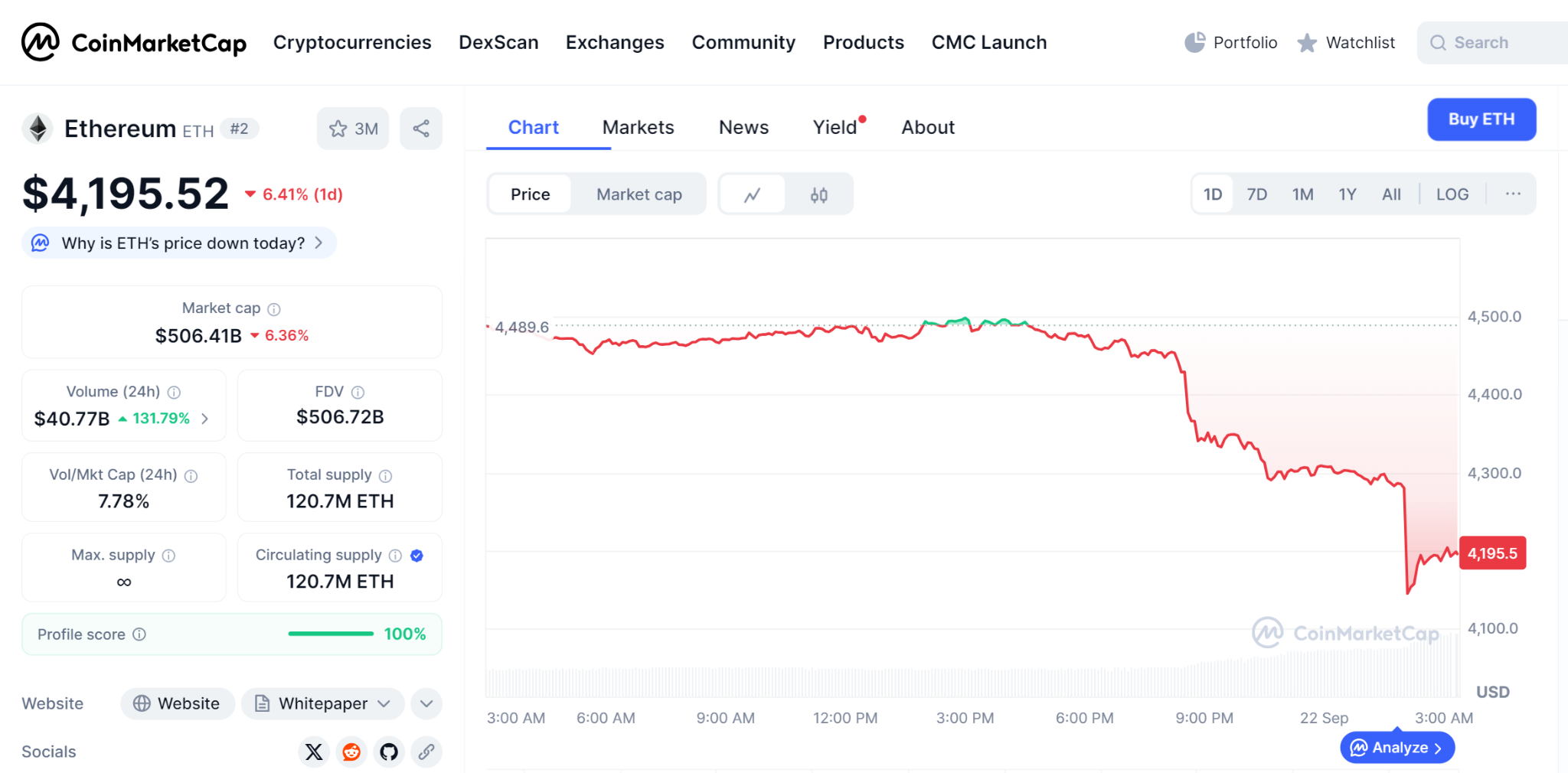Viewport: 1568px width, 773px height.
Task: Click Total supply info icon
Action: click(x=386, y=476)
